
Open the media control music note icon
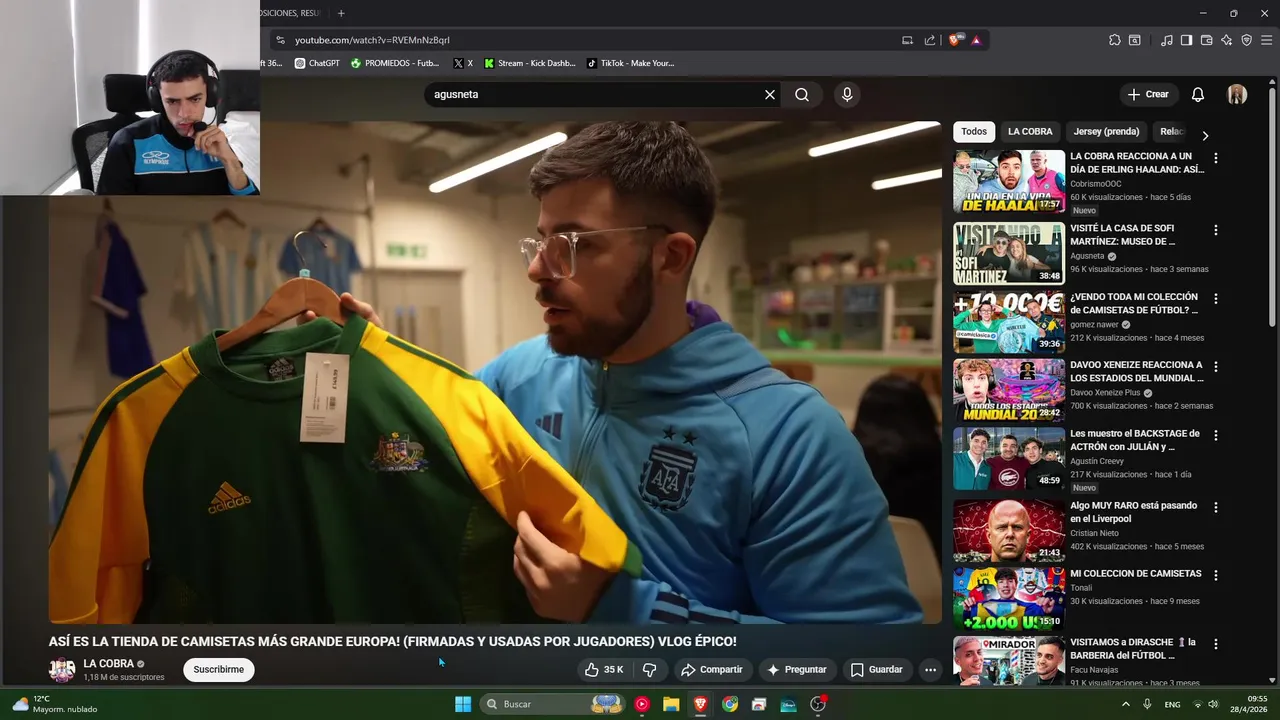tap(1166, 40)
